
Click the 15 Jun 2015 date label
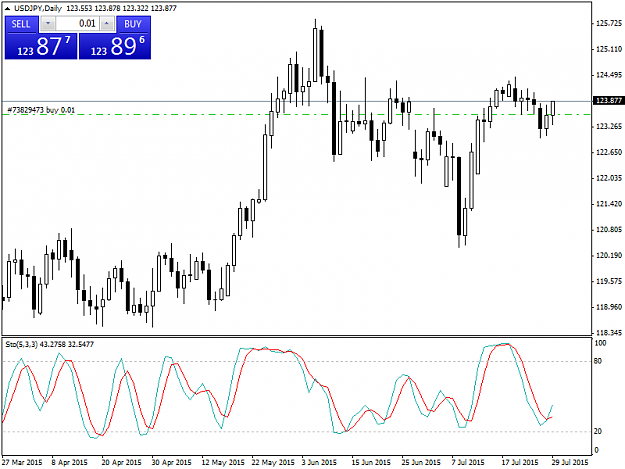[x=371, y=462]
